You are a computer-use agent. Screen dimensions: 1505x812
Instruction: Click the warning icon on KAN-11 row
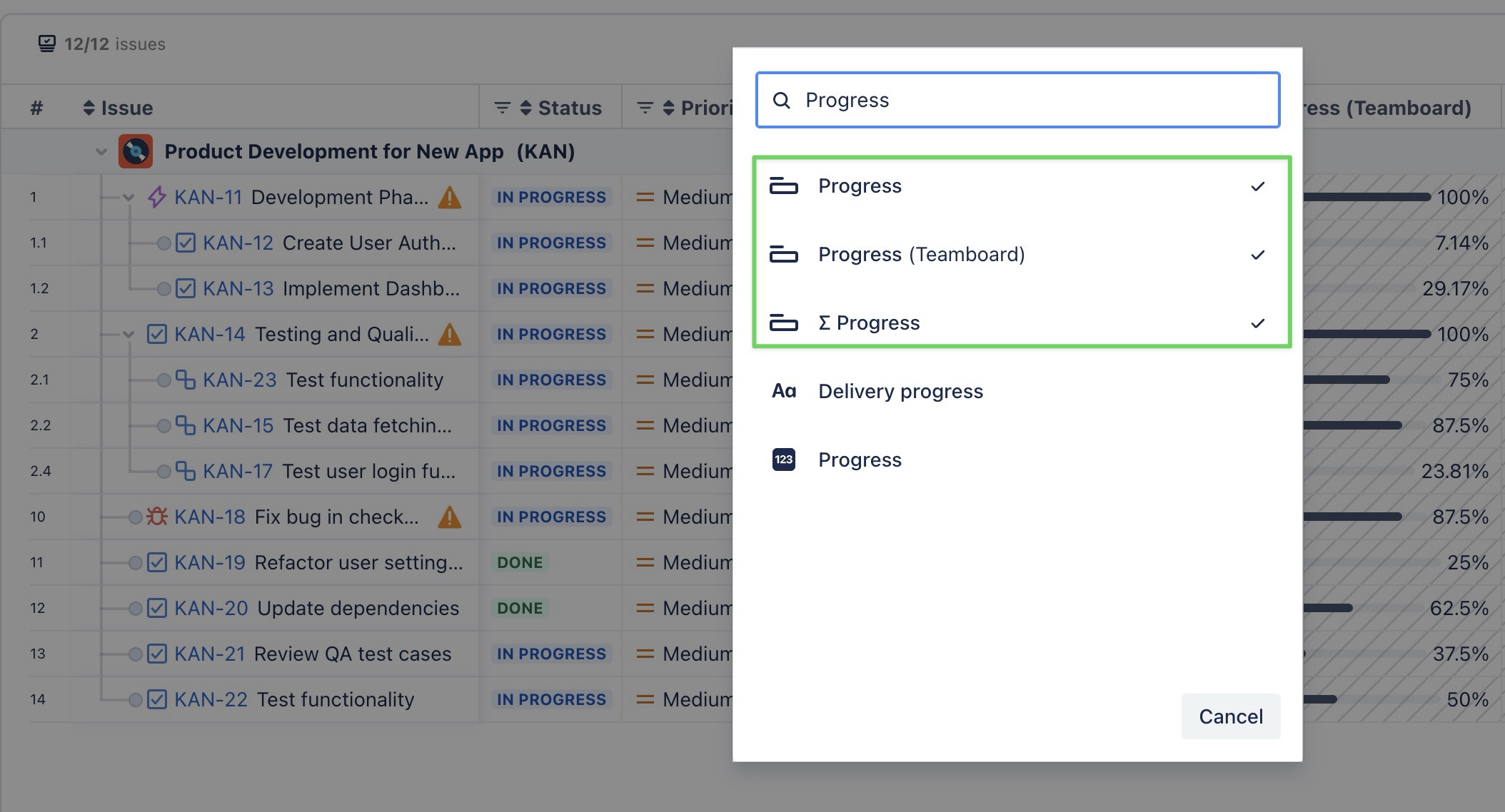tap(449, 197)
